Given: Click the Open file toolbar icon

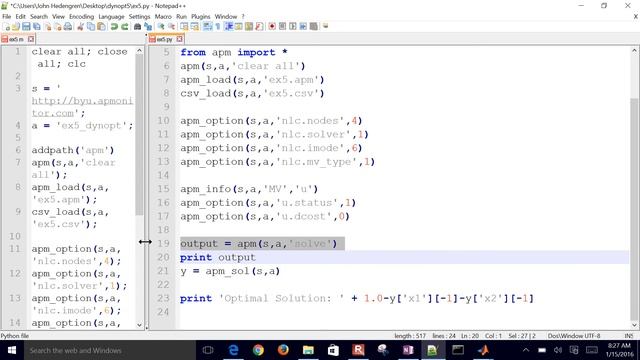Looking at the screenshot, I should [16, 27].
